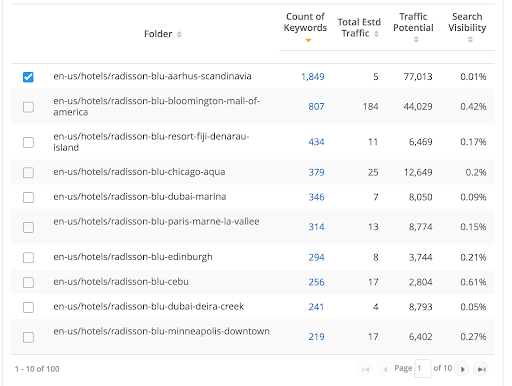Viewport: 512px width, 386px height.
Task: Go to the first page of results
Action: [365, 369]
